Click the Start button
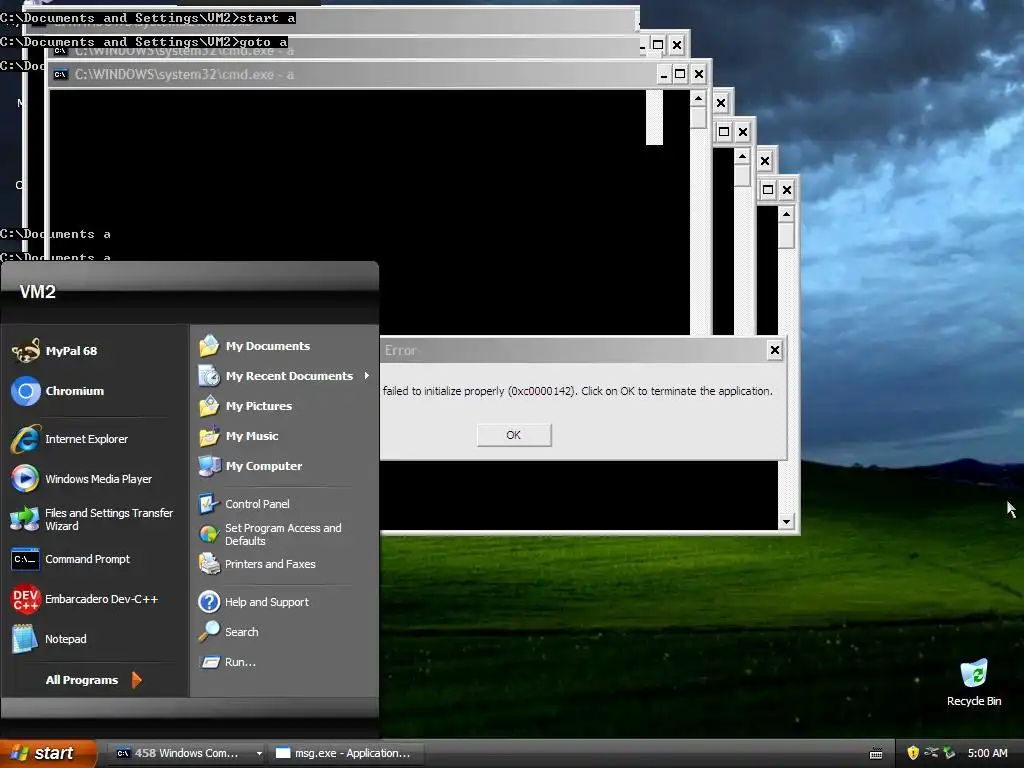 pyautogui.click(x=48, y=753)
